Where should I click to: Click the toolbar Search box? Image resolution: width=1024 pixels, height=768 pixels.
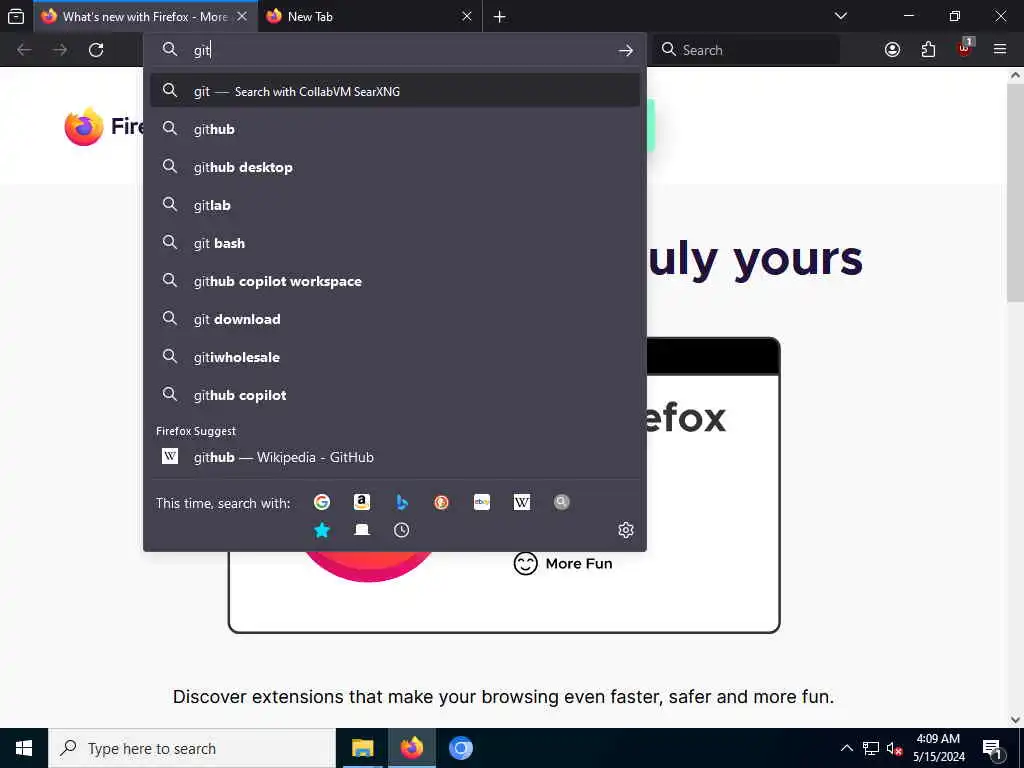(746, 50)
